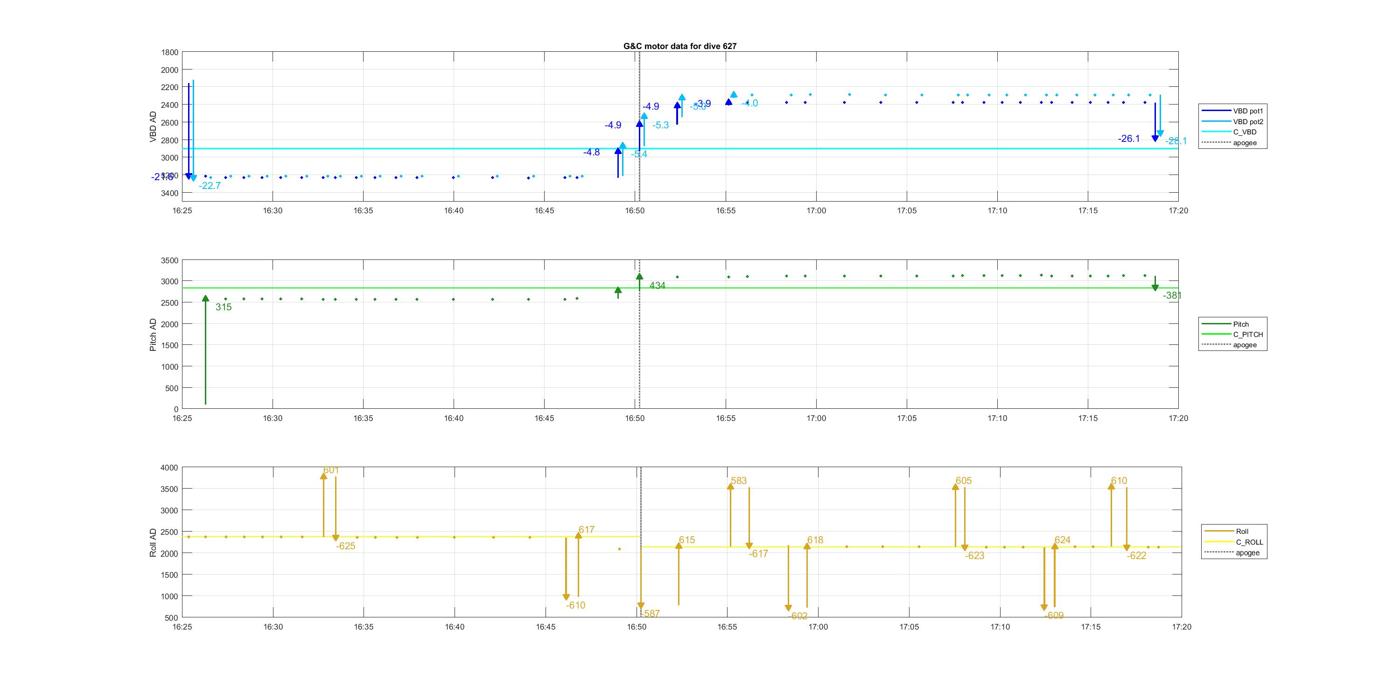Image resolution: width=1400 pixels, height=693 pixels.
Task: Click the -5.3 VBD rate label
Action: (x=661, y=125)
